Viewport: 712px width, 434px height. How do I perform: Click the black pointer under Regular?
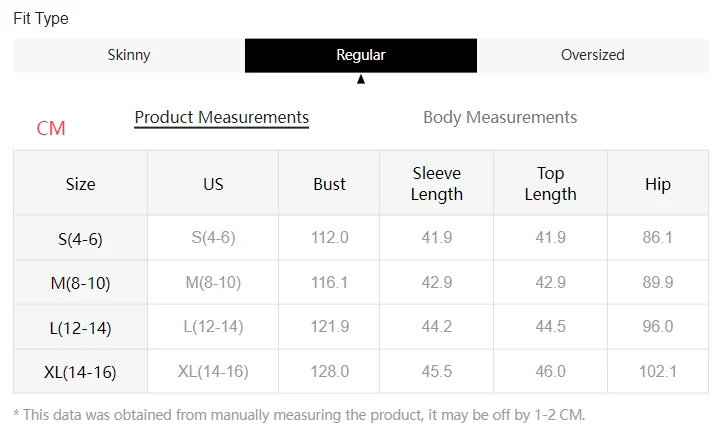[x=361, y=79]
